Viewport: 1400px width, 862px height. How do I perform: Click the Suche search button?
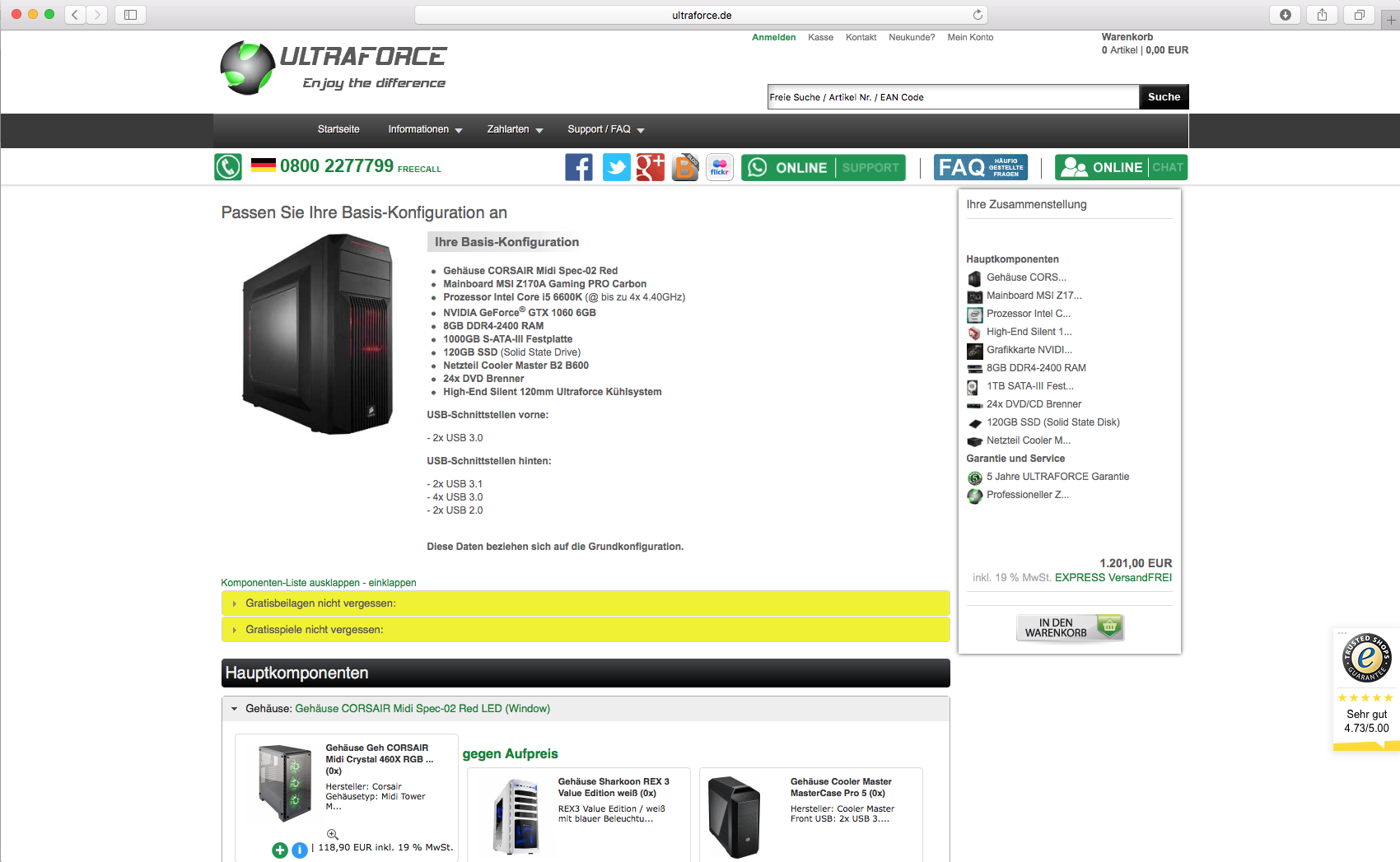coord(1164,96)
